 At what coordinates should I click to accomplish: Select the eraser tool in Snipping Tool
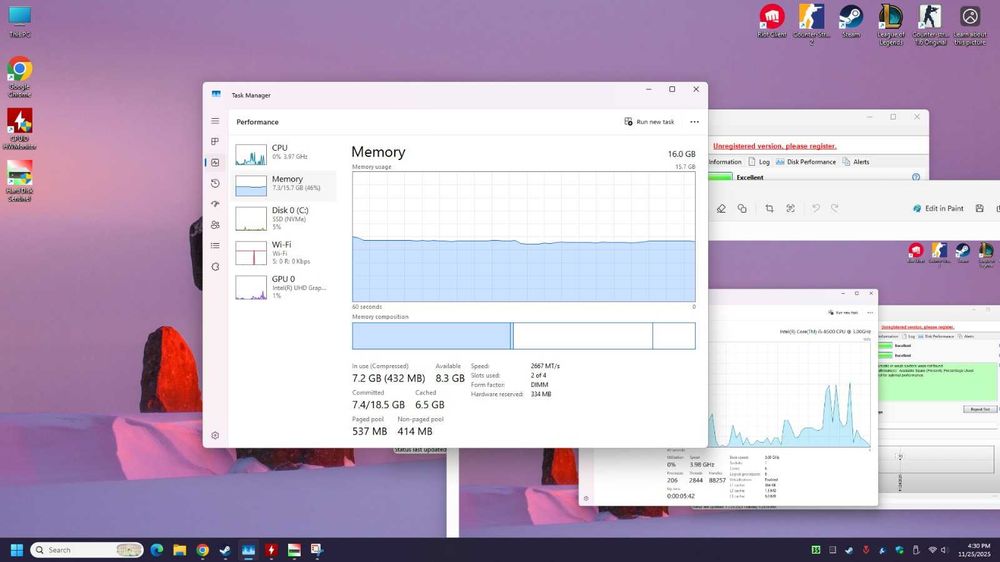click(x=721, y=209)
